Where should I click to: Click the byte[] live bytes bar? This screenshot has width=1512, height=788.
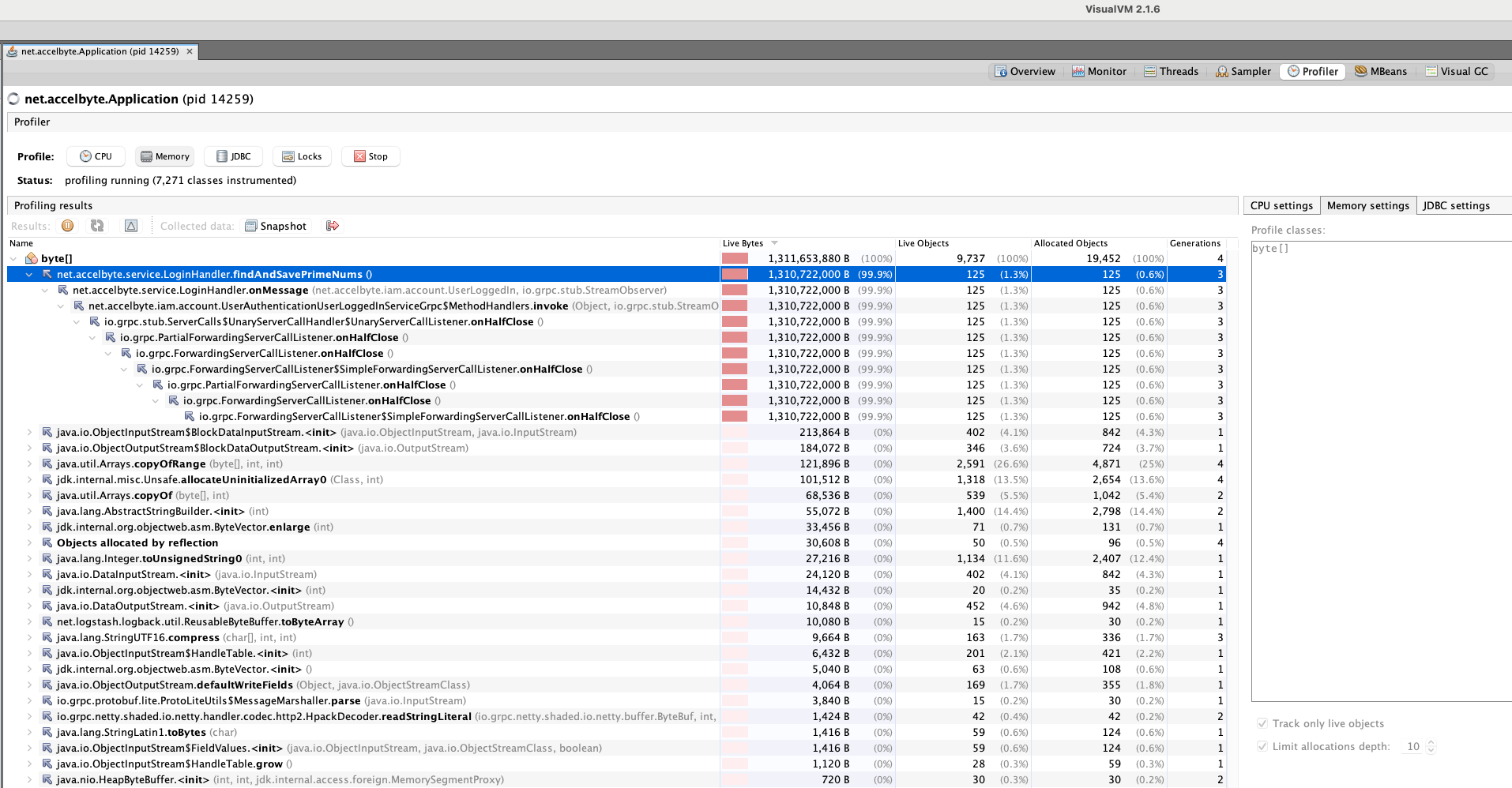(x=735, y=258)
